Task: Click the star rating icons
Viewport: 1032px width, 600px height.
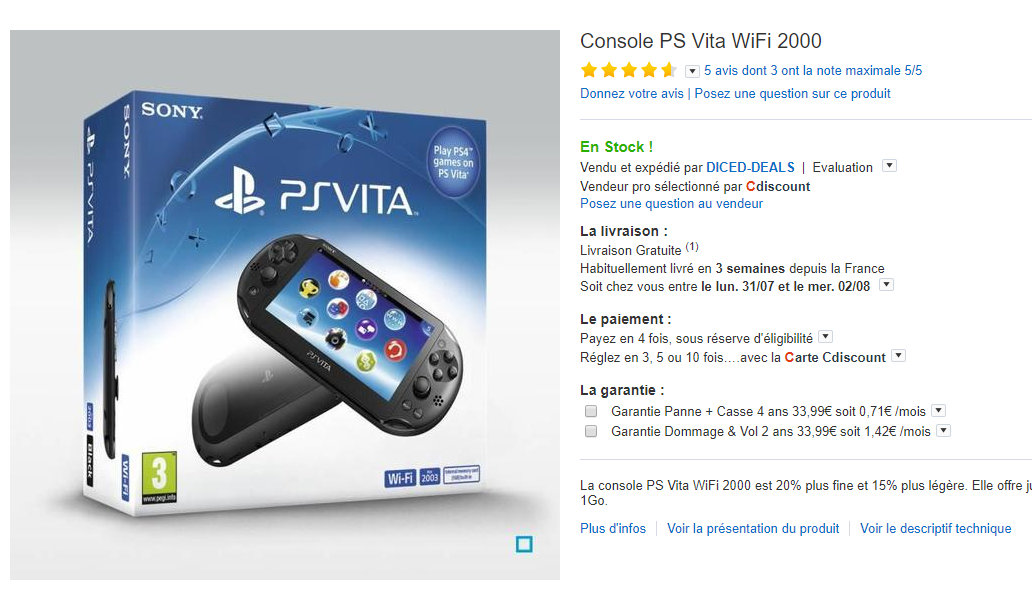Action: tap(629, 70)
